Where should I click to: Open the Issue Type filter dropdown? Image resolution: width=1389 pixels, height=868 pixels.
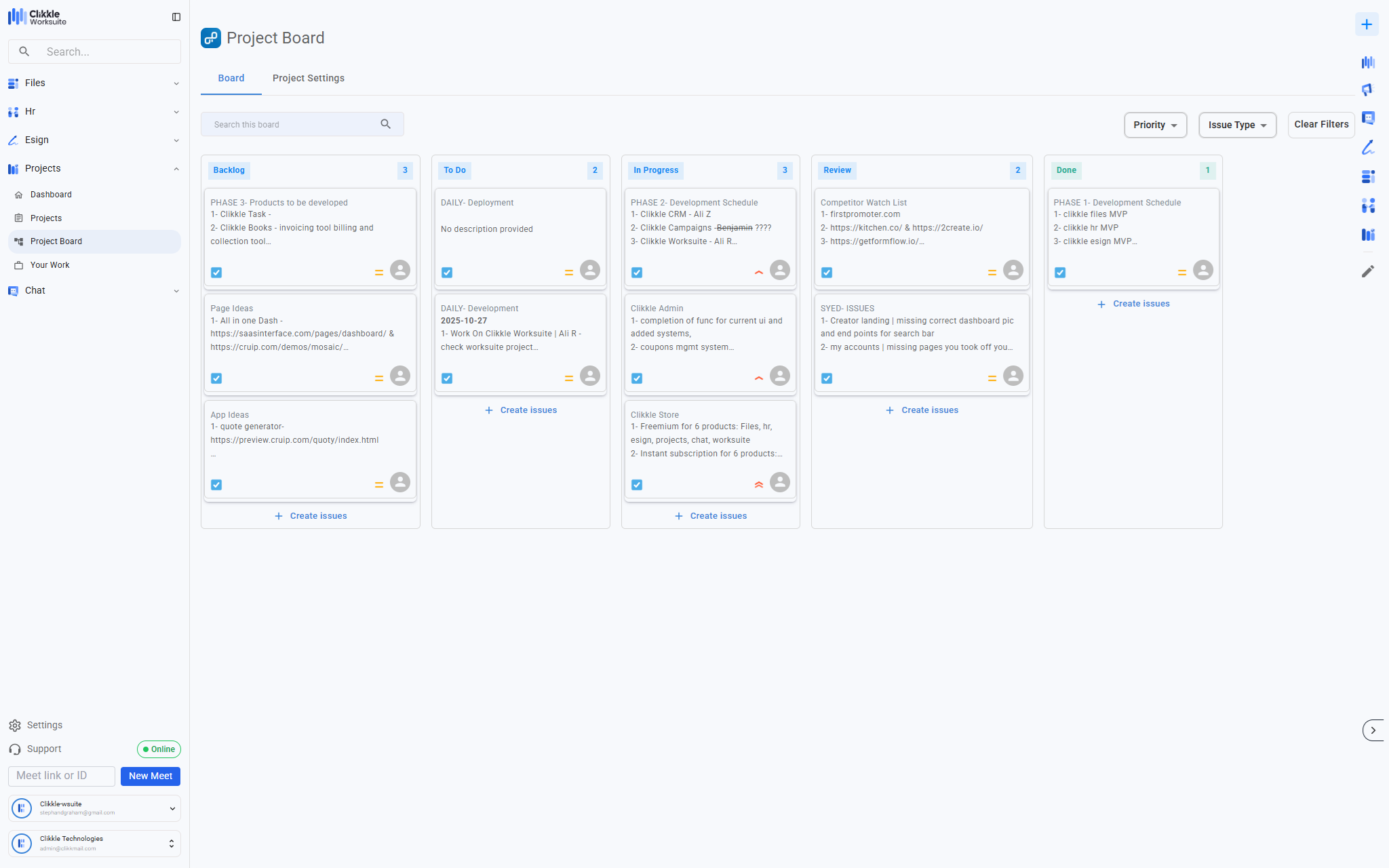pos(1237,125)
